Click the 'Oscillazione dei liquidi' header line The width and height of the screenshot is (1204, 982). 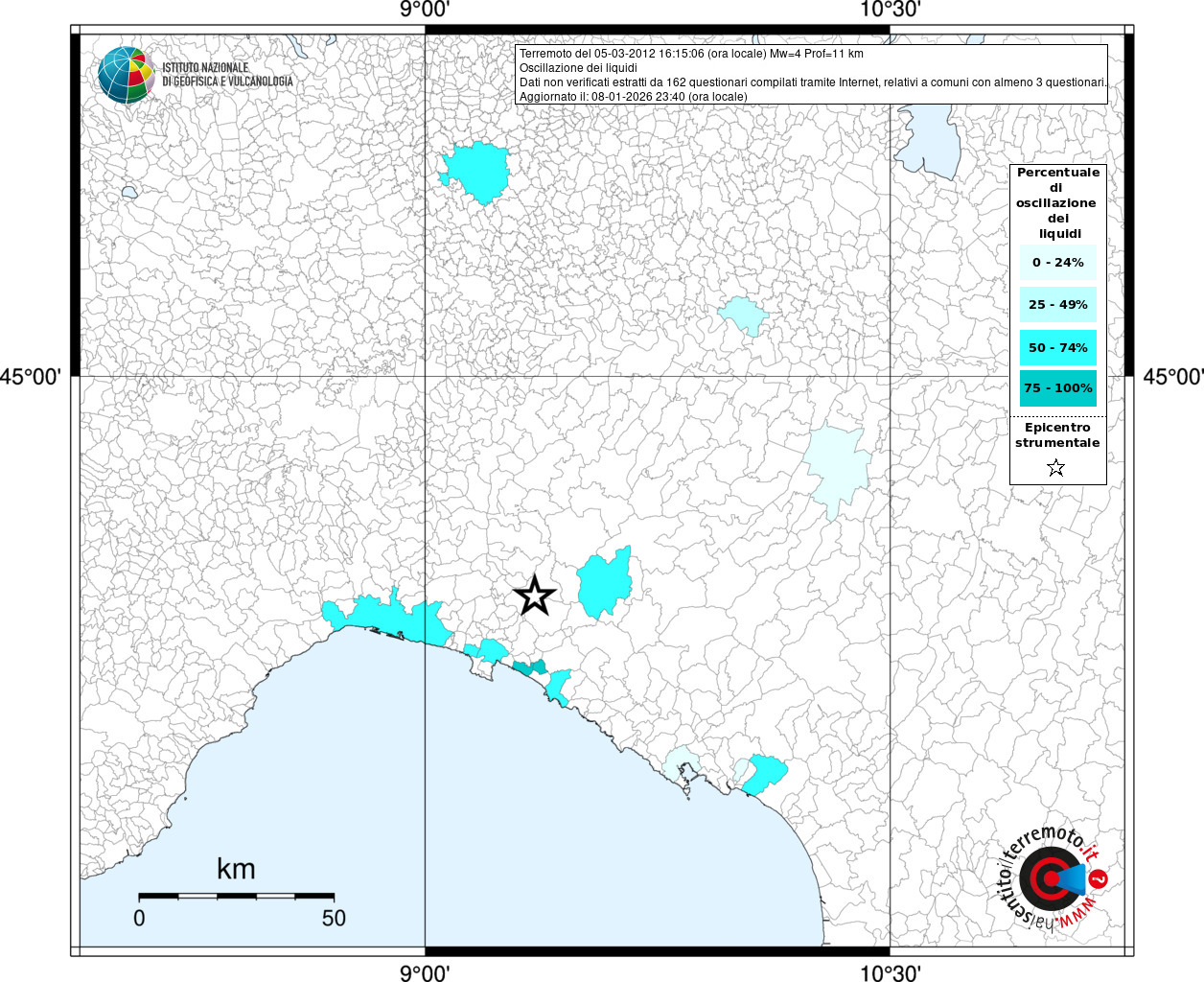(x=578, y=68)
